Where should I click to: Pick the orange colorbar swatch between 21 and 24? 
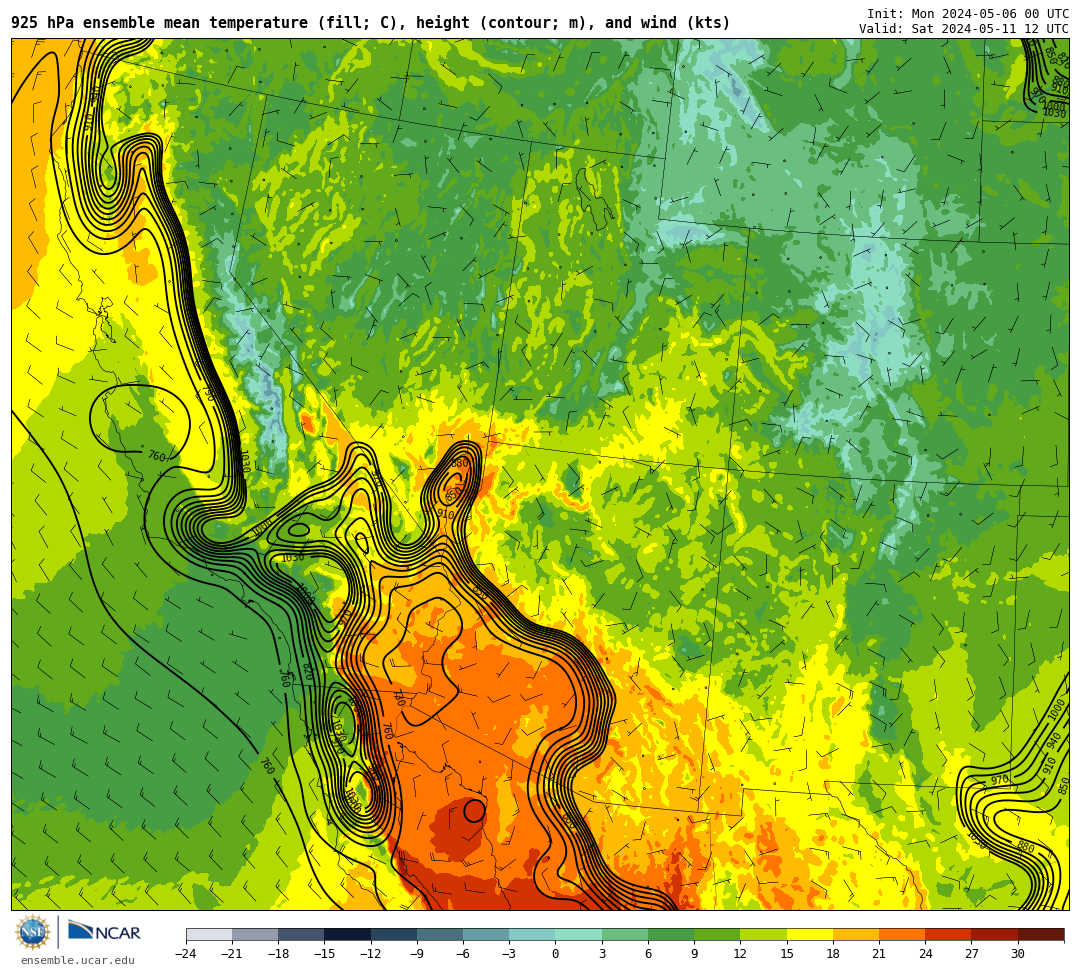click(902, 934)
